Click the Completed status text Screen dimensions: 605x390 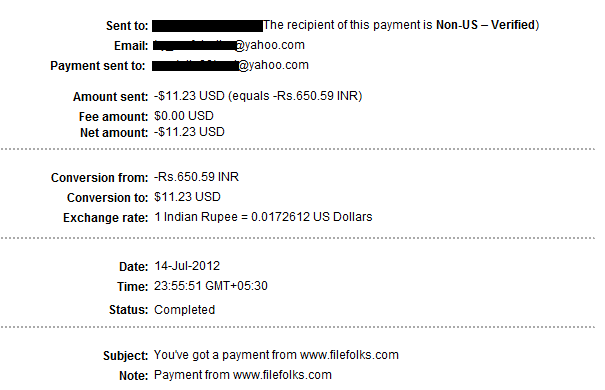pyautogui.click(x=184, y=310)
